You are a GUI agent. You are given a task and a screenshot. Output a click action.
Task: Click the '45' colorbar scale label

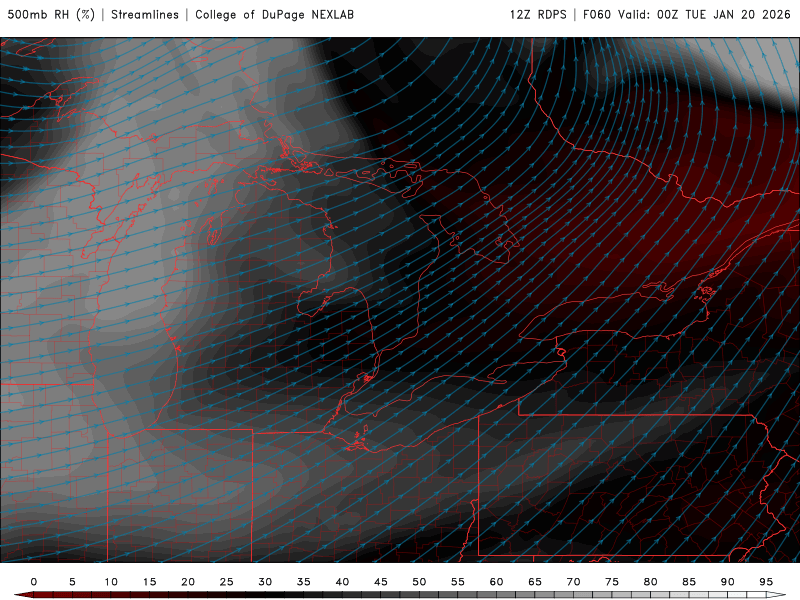(x=381, y=582)
